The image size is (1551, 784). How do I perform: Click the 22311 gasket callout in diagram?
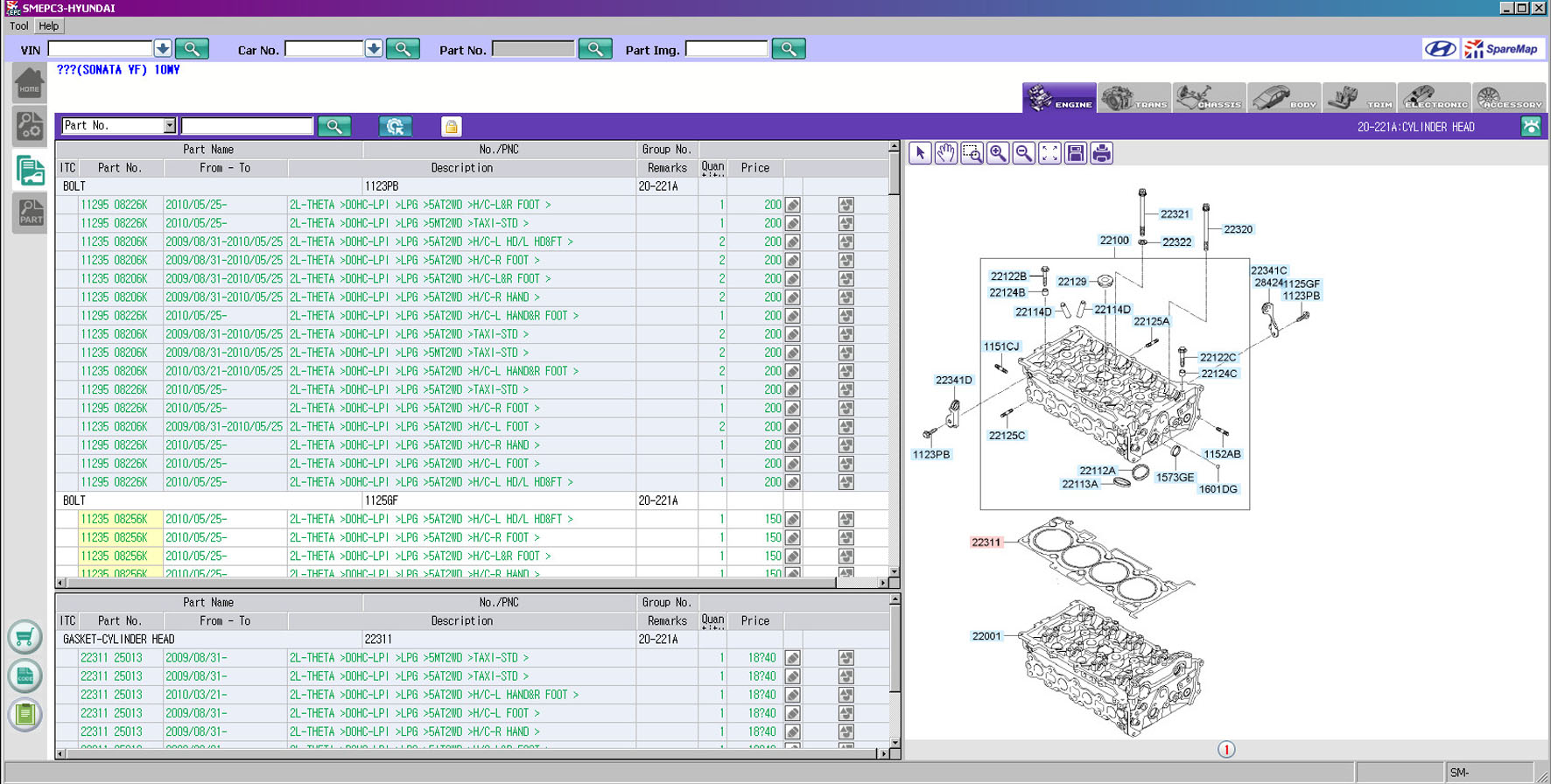[986, 542]
